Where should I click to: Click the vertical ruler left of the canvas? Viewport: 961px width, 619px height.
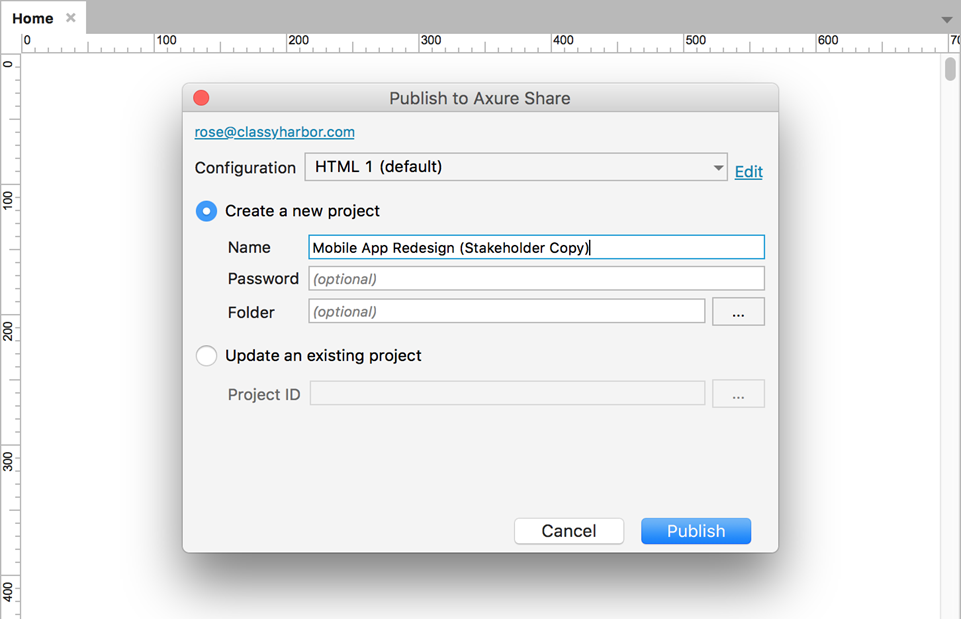[10, 336]
